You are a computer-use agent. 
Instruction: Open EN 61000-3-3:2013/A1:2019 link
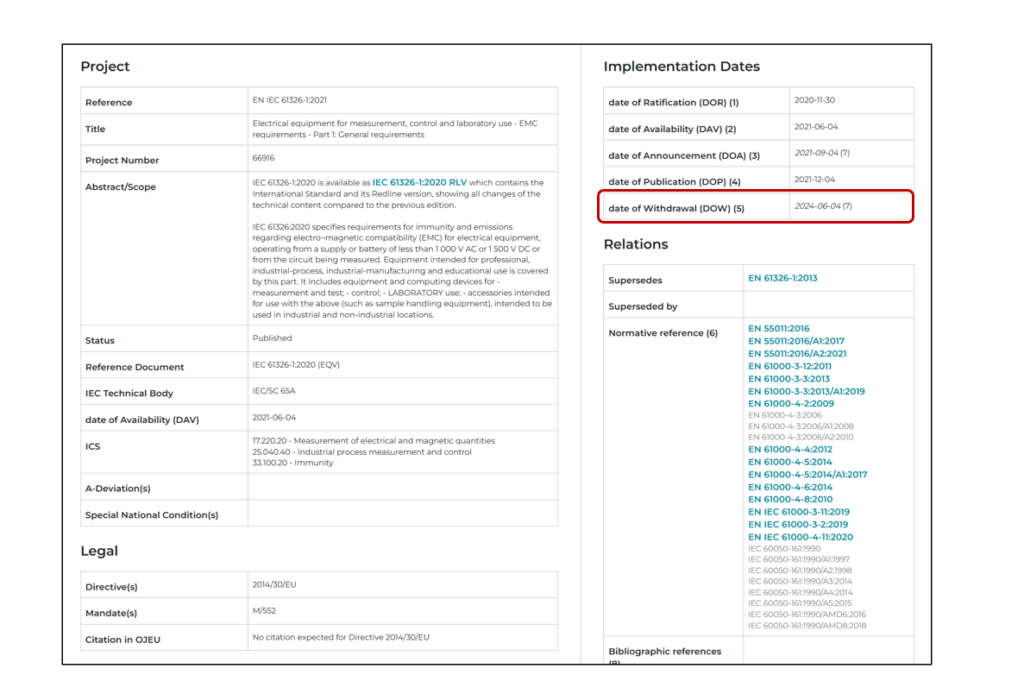pos(806,391)
